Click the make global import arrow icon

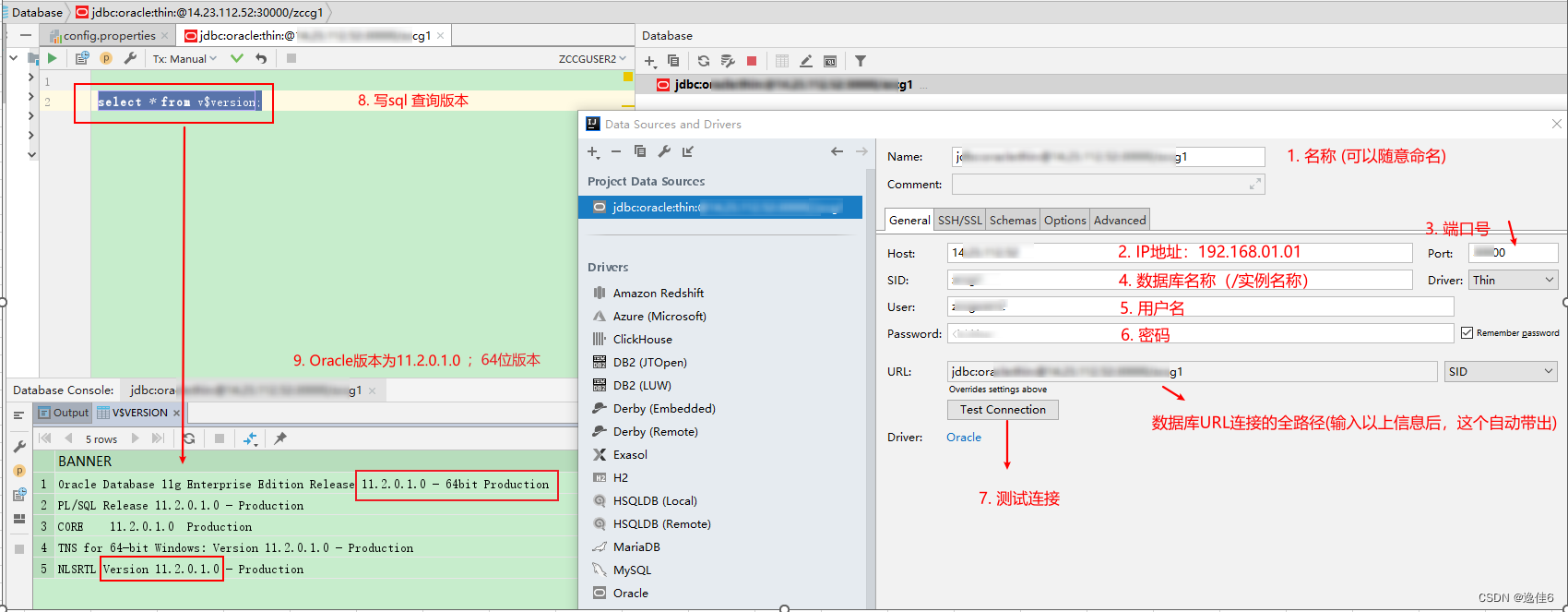[688, 151]
